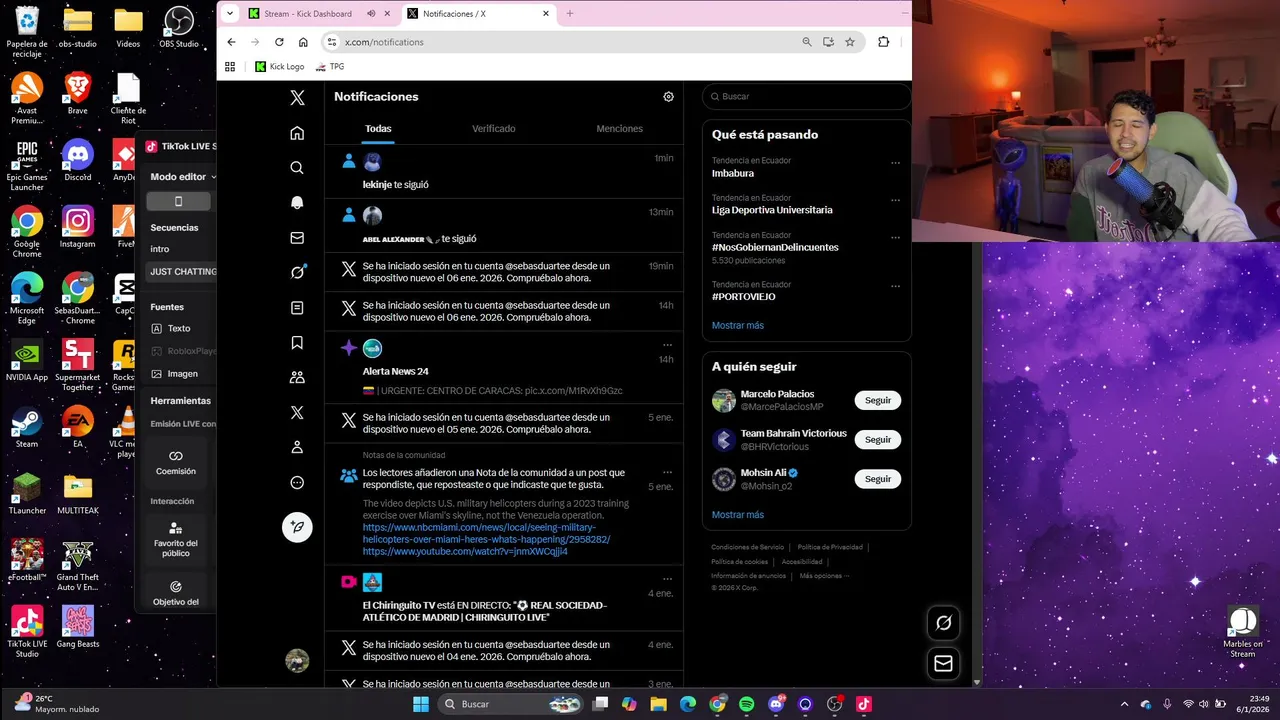Open Profile person icon in the X sidebar
The width and height of the screenshot is (1280, 720).
[x=297, y=447]
